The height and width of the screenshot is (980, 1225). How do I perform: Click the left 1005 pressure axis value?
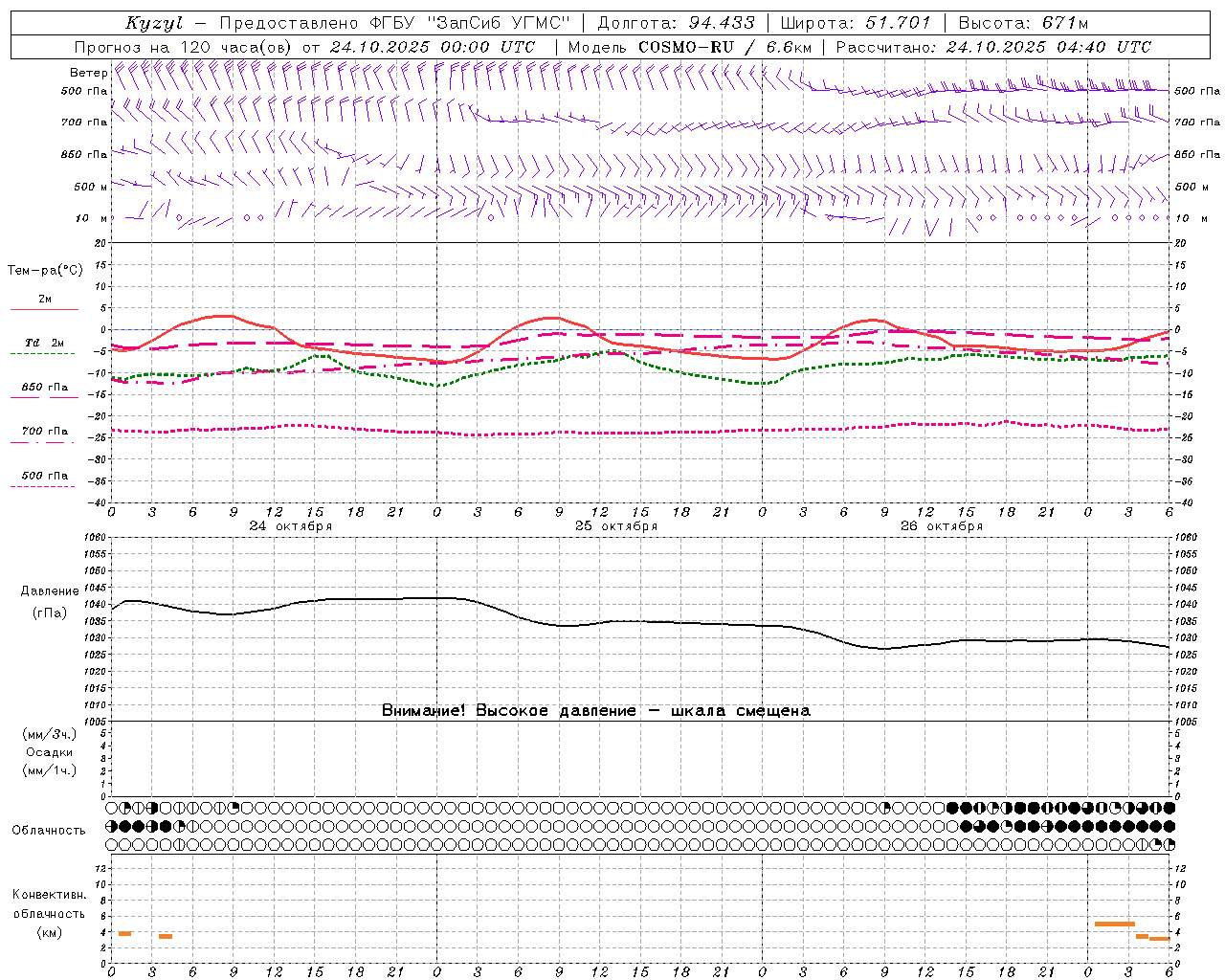tap(96, 722)
